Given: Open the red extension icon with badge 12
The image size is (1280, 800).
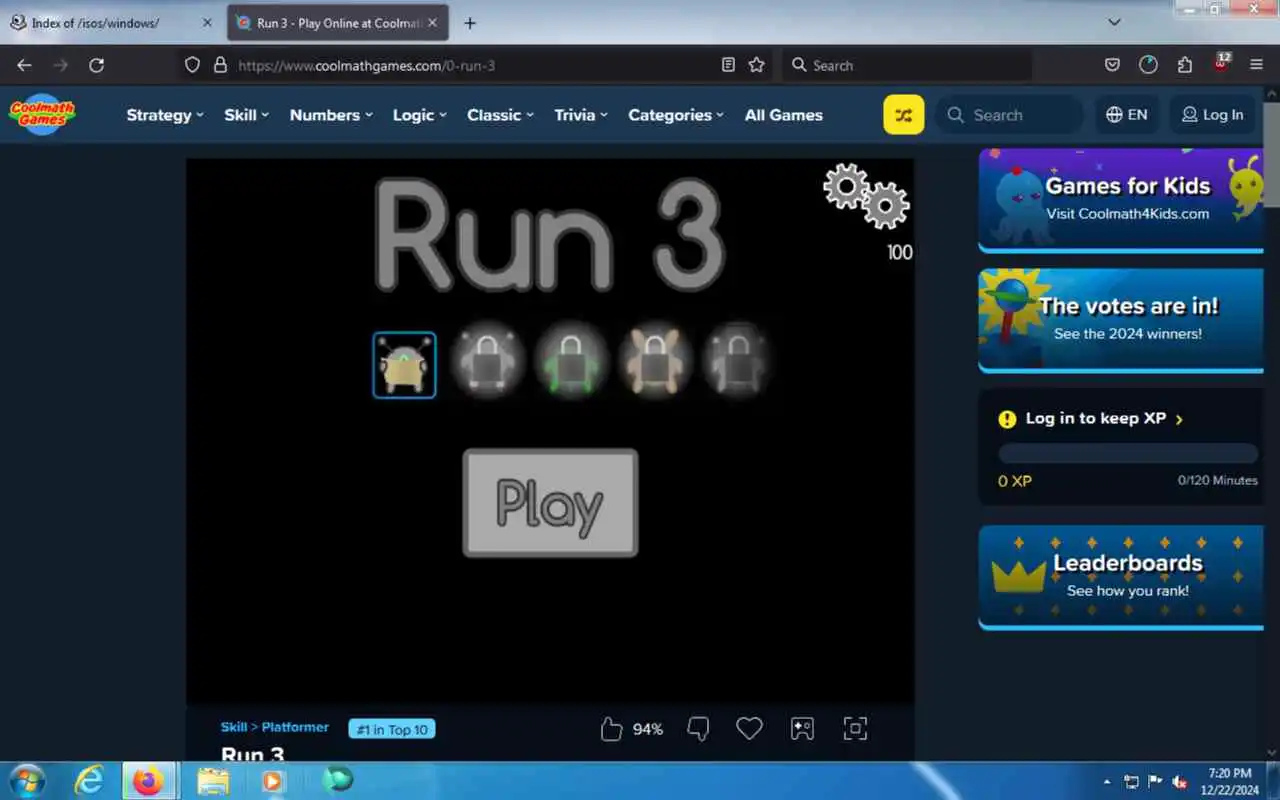Looking at the screenshot, I should pos(1222,64).
